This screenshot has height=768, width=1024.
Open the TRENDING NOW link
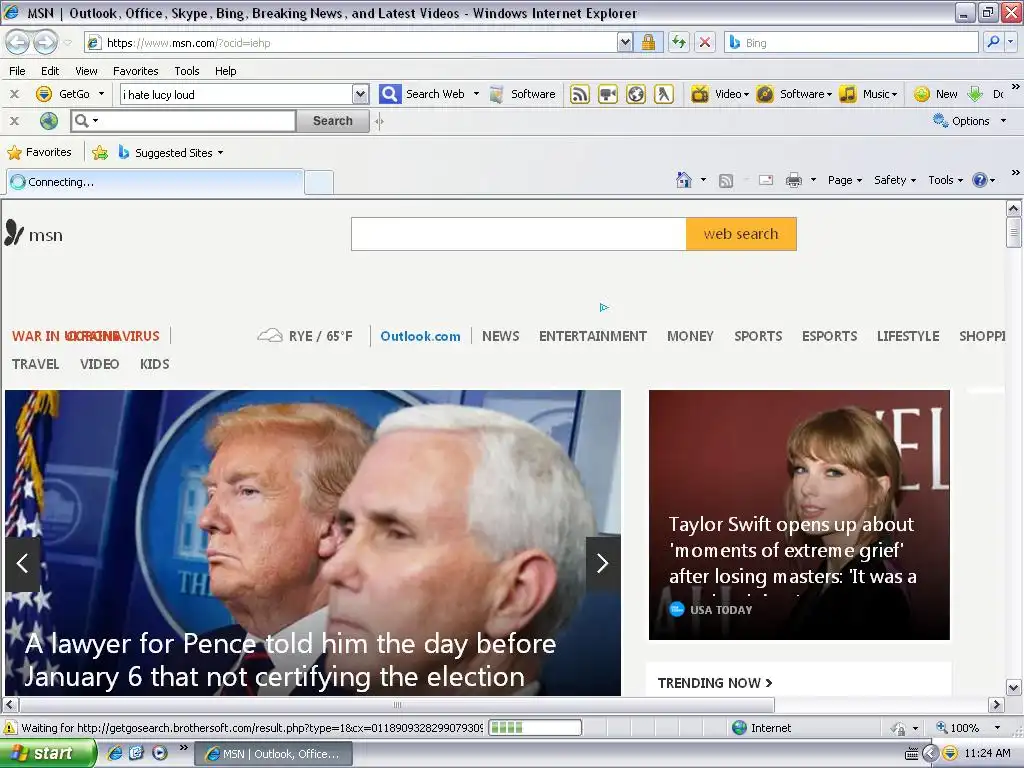pos(714,682)
